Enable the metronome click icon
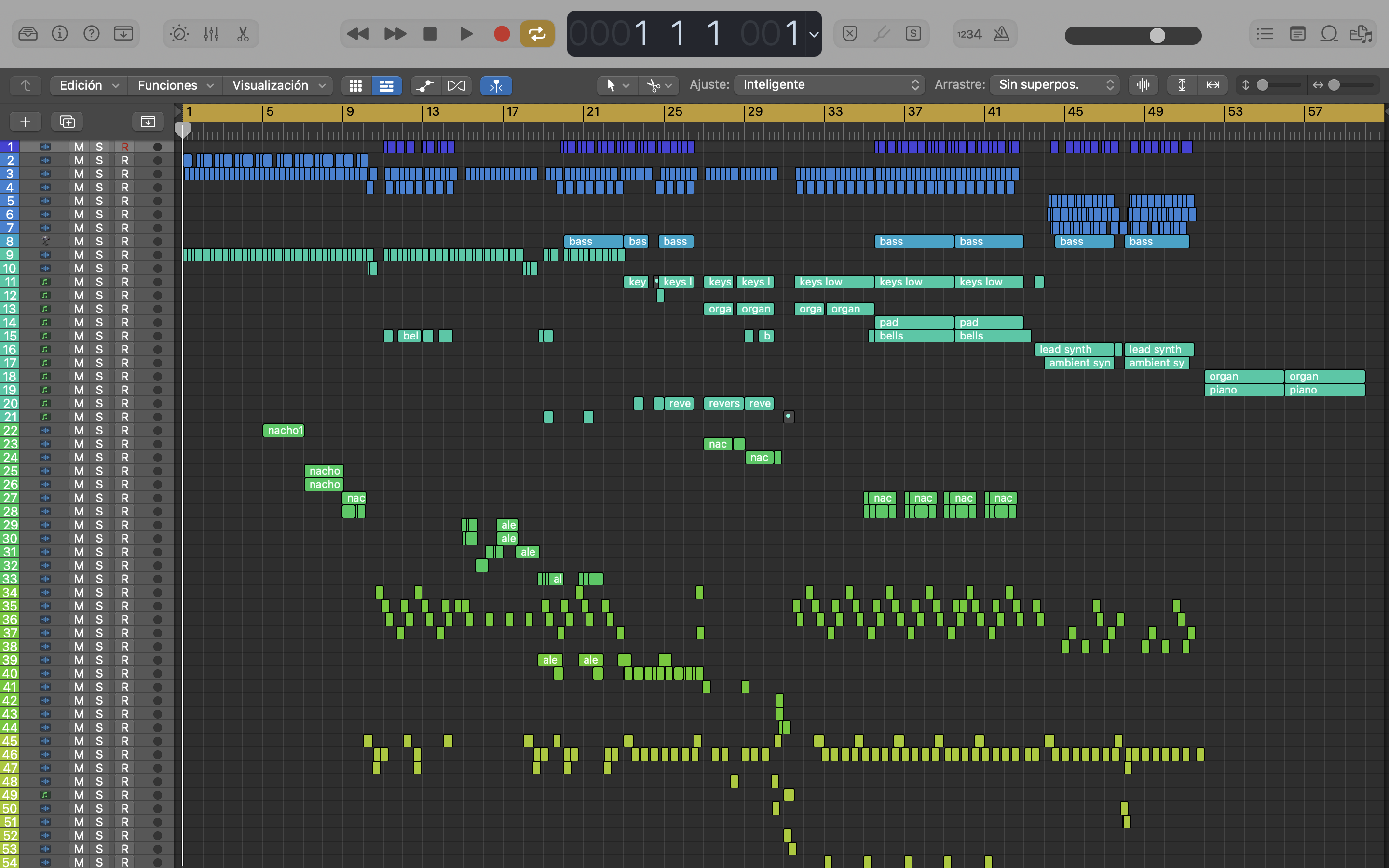Screen dimensions: 1389x868 pyautogui.click(x=1002, y=34)
